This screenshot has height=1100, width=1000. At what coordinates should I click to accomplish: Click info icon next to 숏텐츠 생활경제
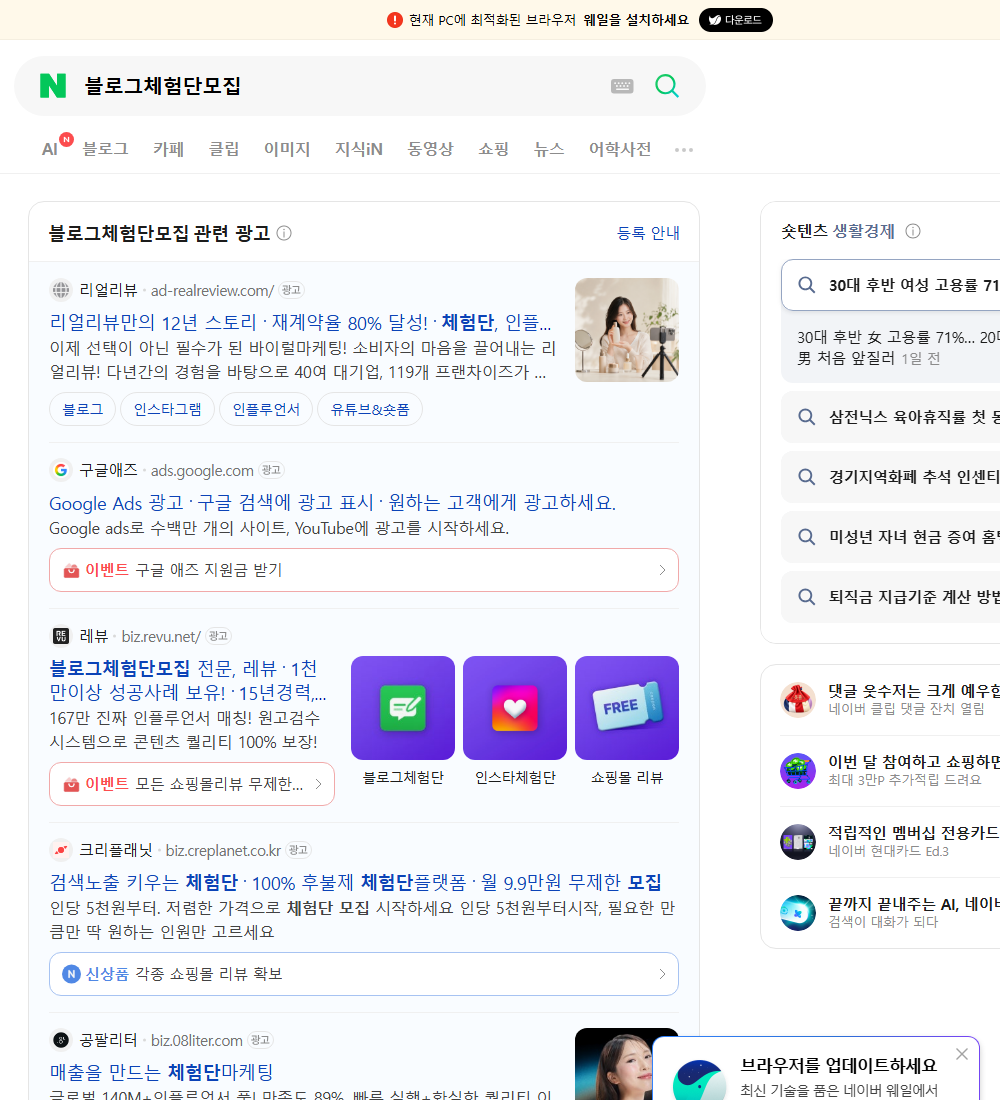(913, 231)
